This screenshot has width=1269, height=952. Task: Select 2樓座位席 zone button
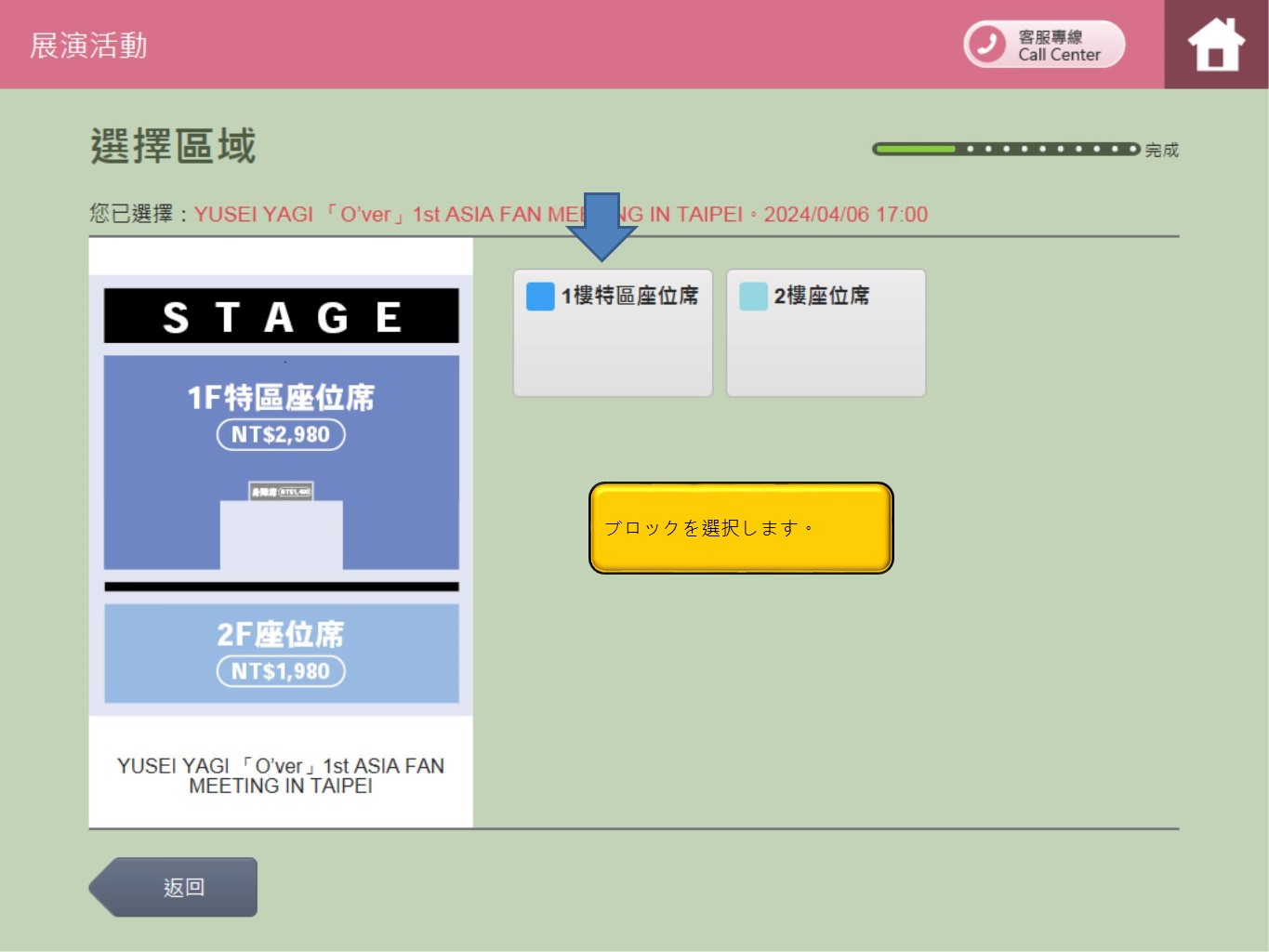point(826,333)
